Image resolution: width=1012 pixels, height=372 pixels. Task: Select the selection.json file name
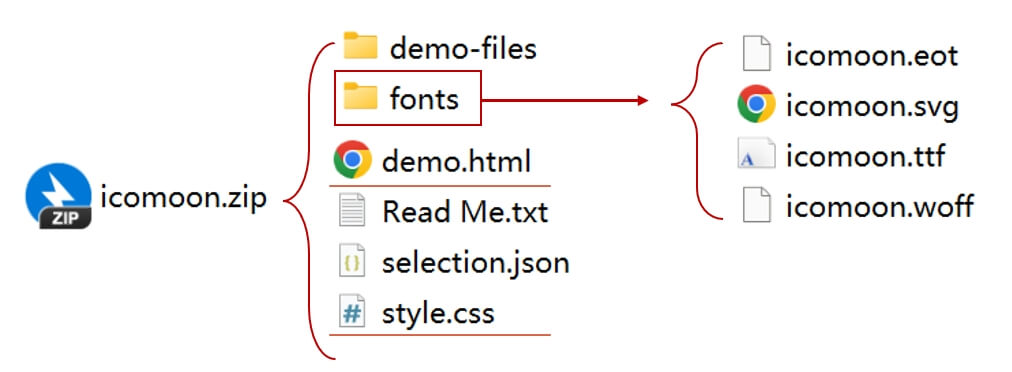[x=476, y=263]
